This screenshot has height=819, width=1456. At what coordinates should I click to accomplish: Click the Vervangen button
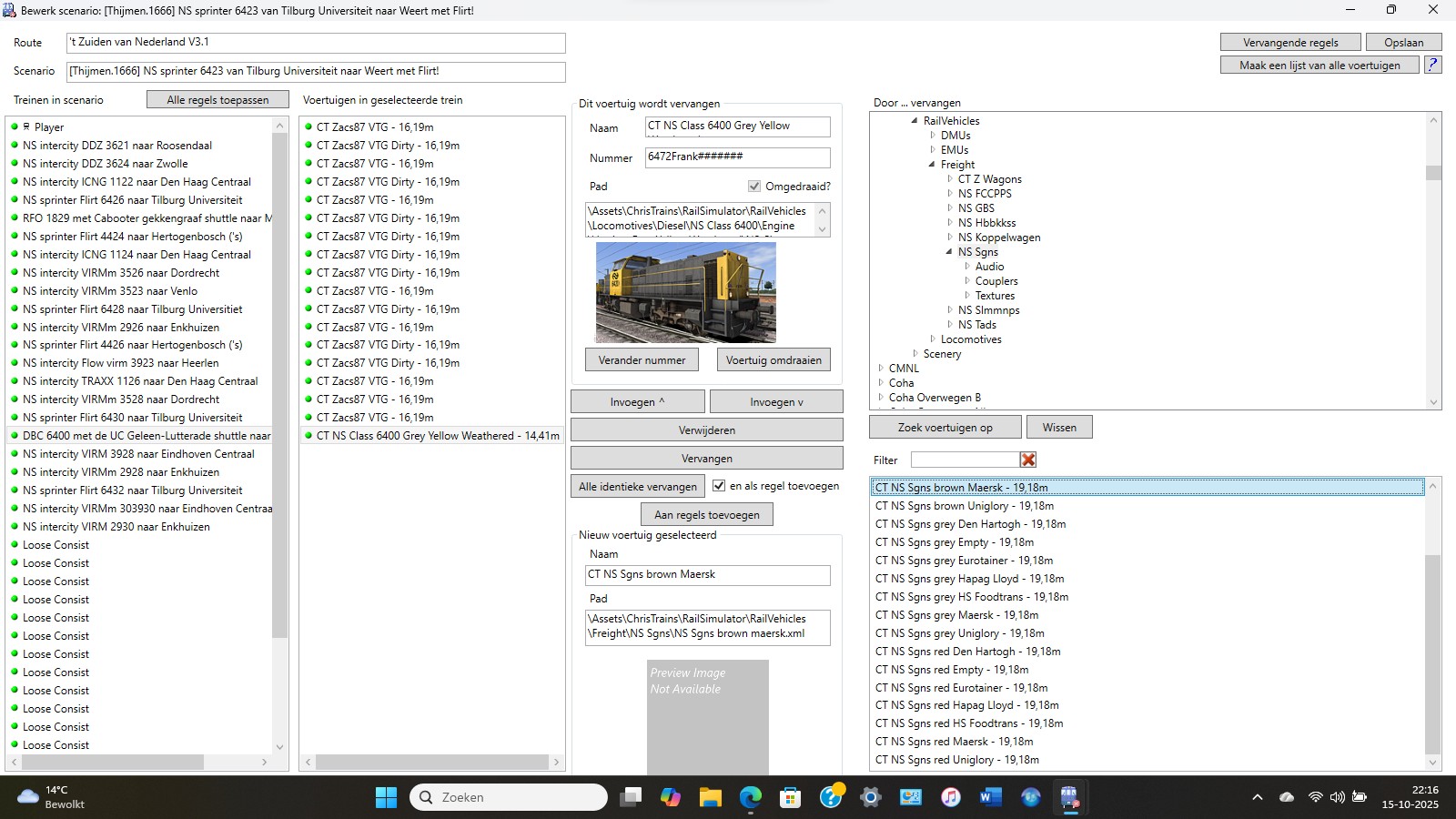(x=706, y=459)
